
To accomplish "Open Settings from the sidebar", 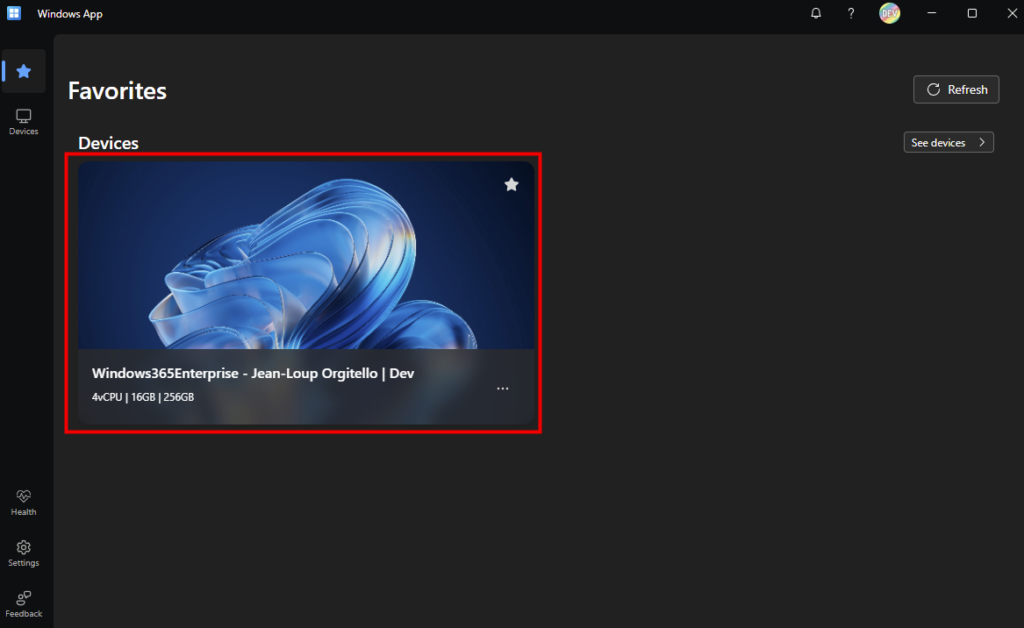I will [x=24, y=553].
